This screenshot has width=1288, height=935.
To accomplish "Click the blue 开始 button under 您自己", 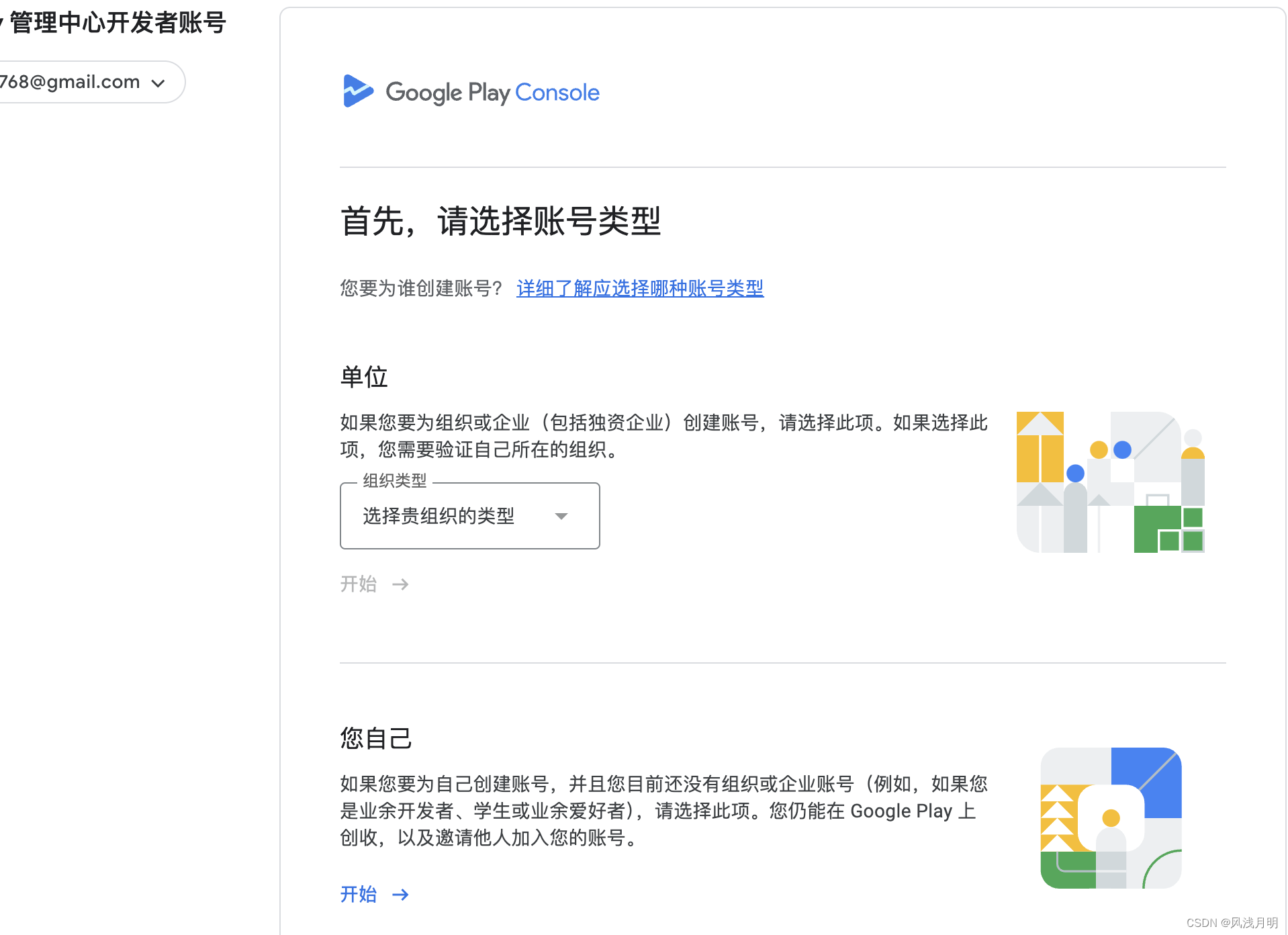I will point(375,894).
